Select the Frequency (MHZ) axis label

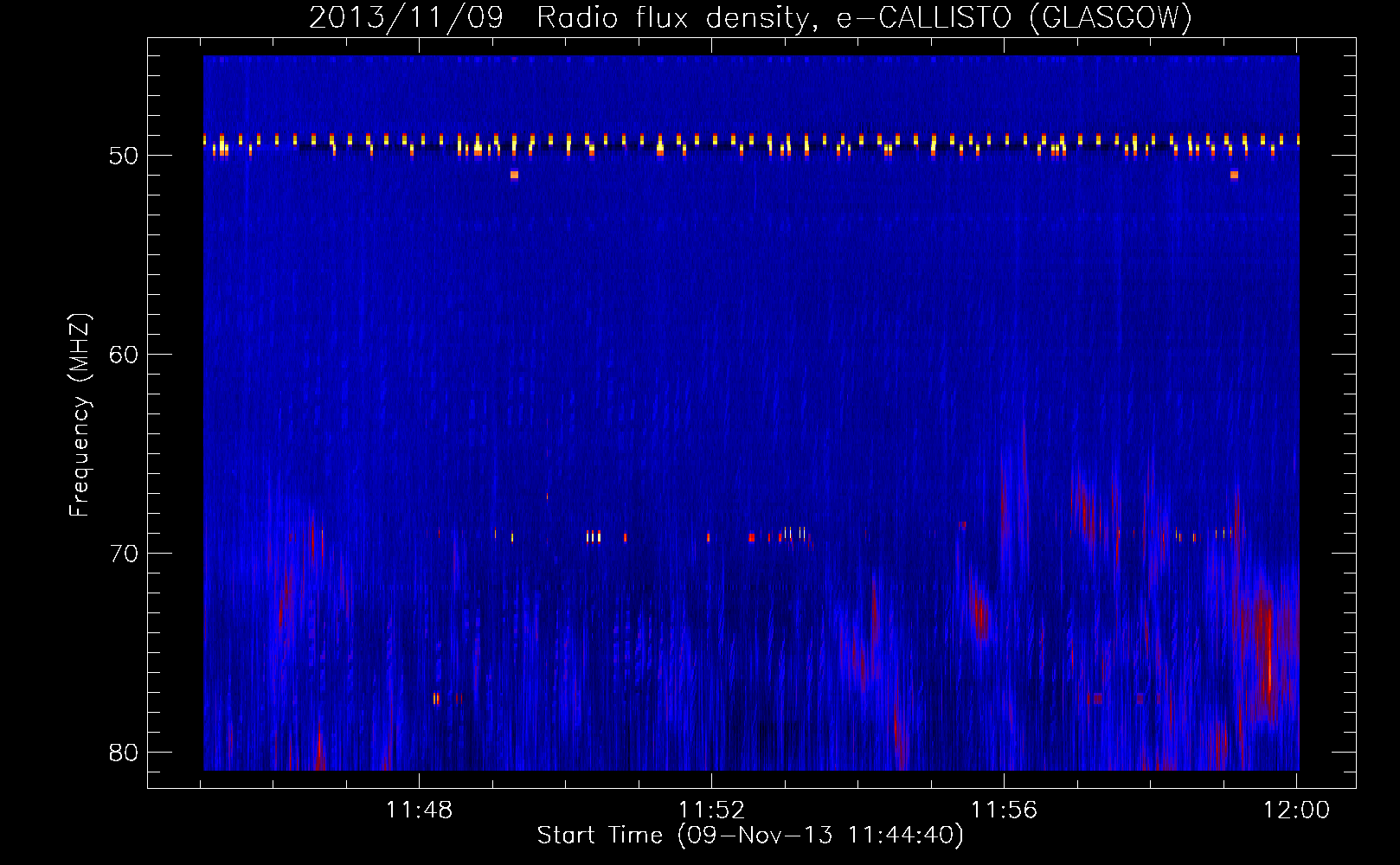79,415
